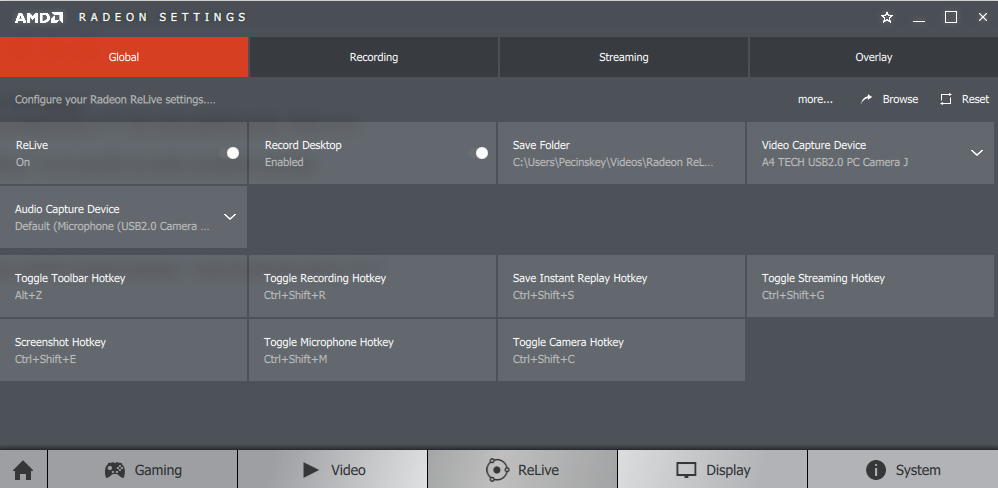Edit the Toggle Recording Hotkey tile

372,286
